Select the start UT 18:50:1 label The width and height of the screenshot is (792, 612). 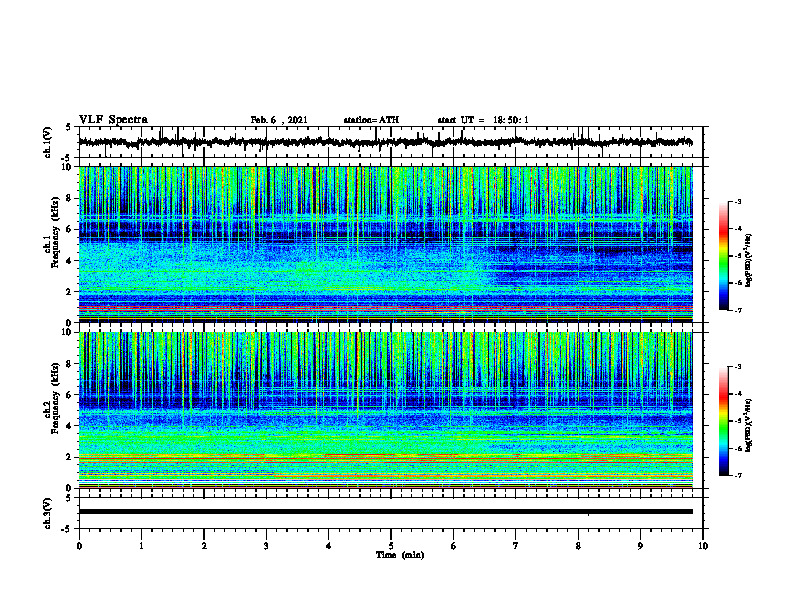pyautogui.click(x=483, y=120)
